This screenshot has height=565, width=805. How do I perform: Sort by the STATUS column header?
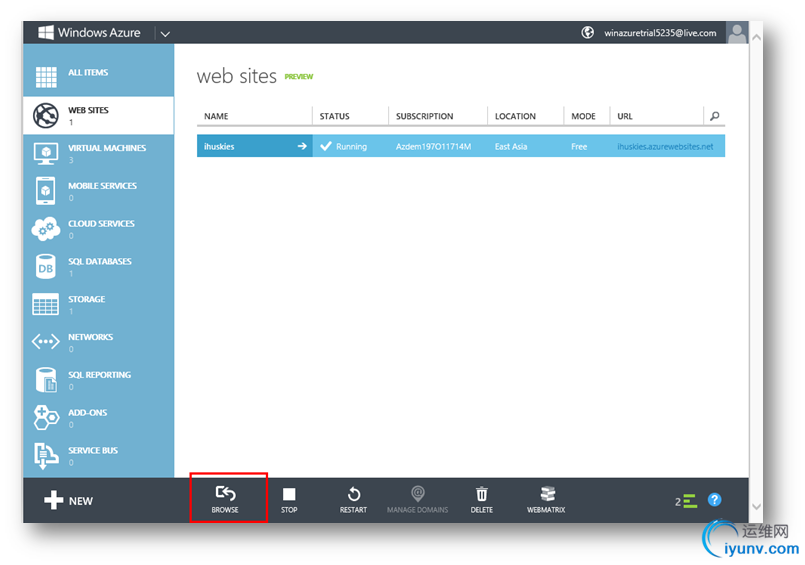pyautogui.click(x=334, y=116)
